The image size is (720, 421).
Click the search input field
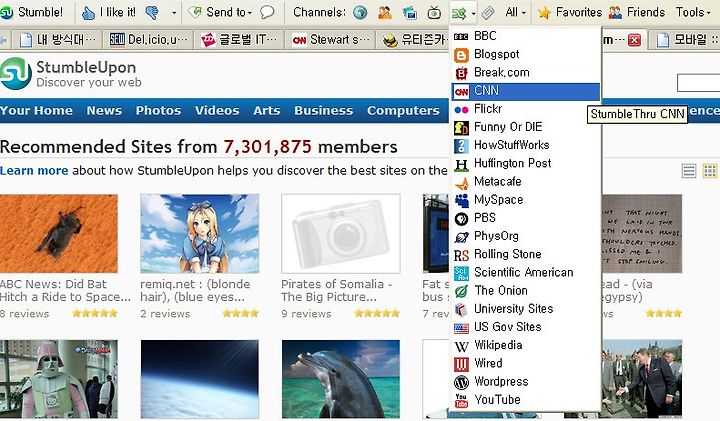click(698, 83)
